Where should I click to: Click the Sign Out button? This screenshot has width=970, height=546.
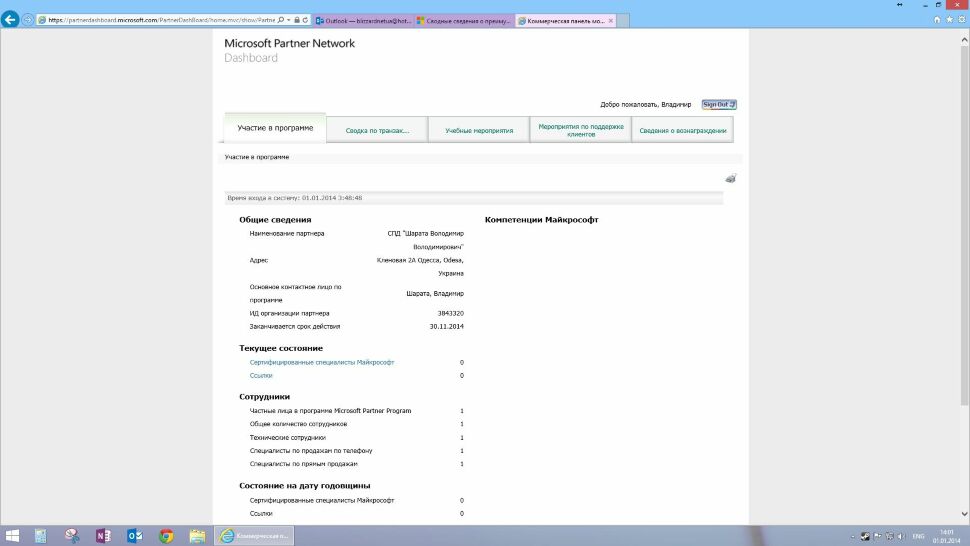(x=718, y=104)
